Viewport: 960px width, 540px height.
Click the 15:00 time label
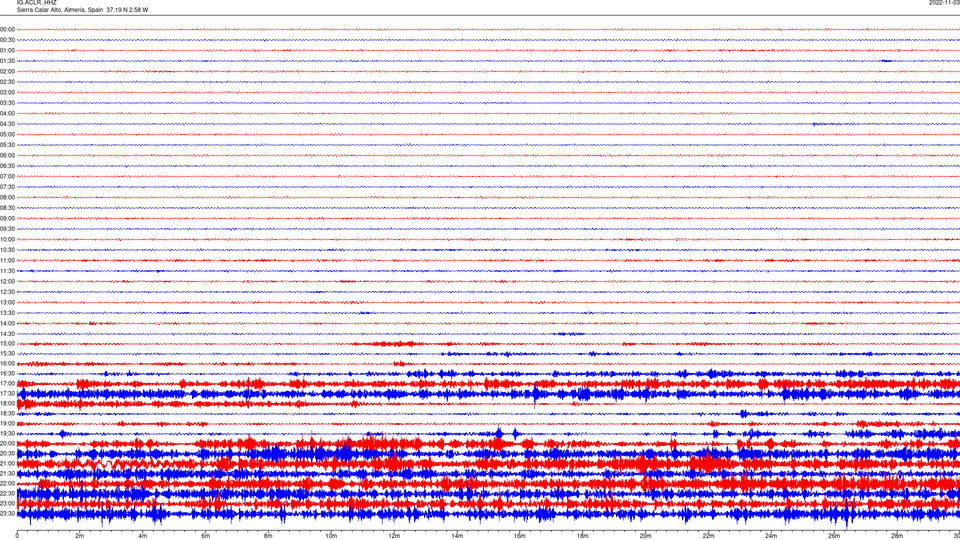point(7,343)
